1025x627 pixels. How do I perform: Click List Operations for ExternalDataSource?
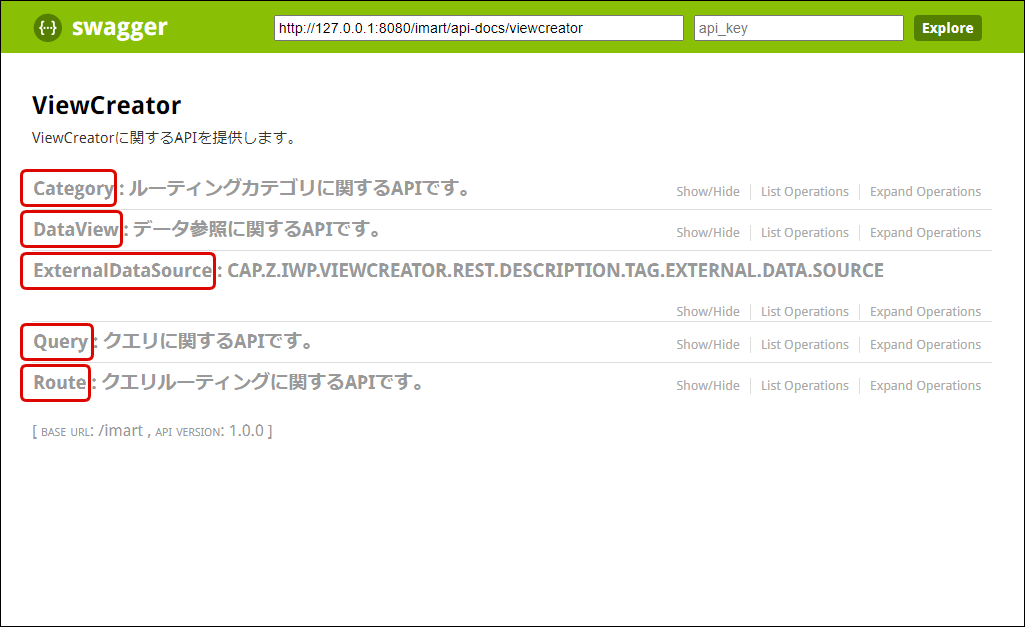(x=805, y=312)
